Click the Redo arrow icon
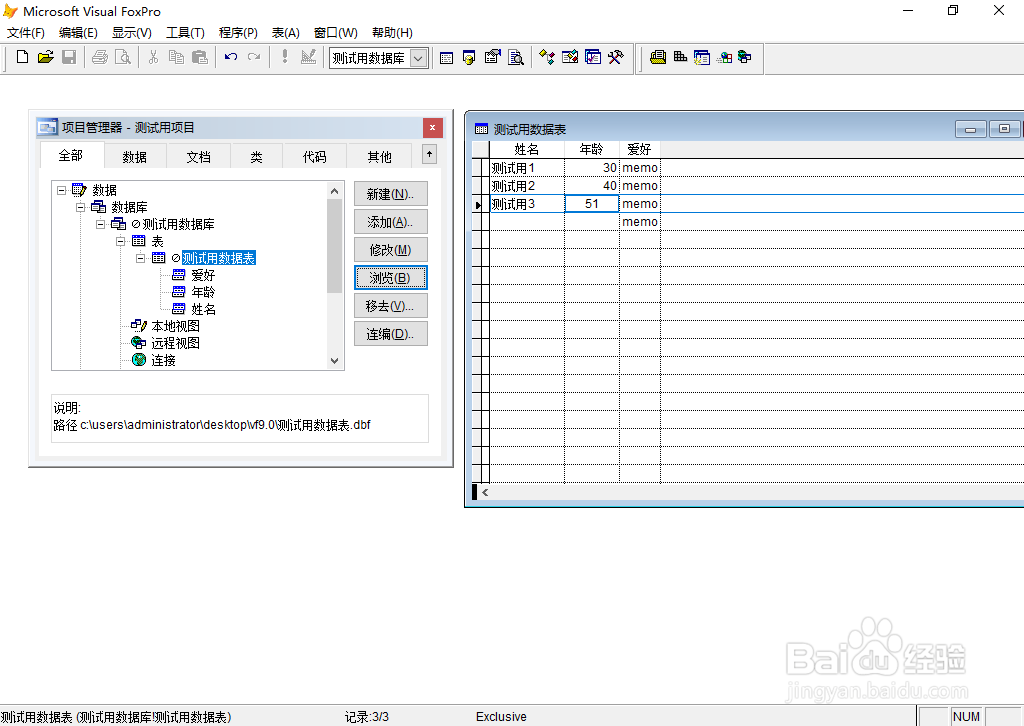Screen dimensions: 1024x726 pyautogui.click(x=254, y=57)
